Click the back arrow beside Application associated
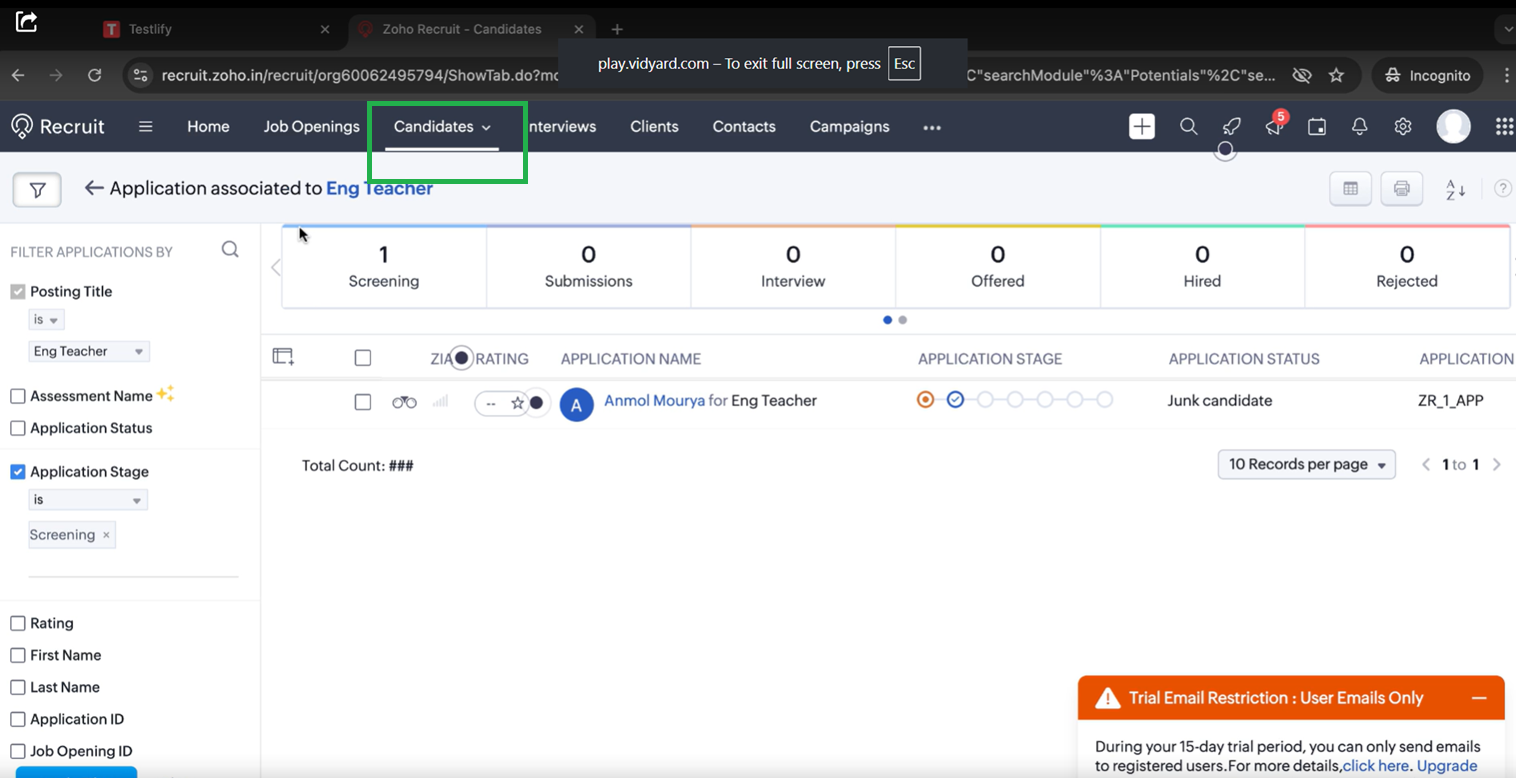The height and width of the screenshot is (778, 1516). click(94, 188)
